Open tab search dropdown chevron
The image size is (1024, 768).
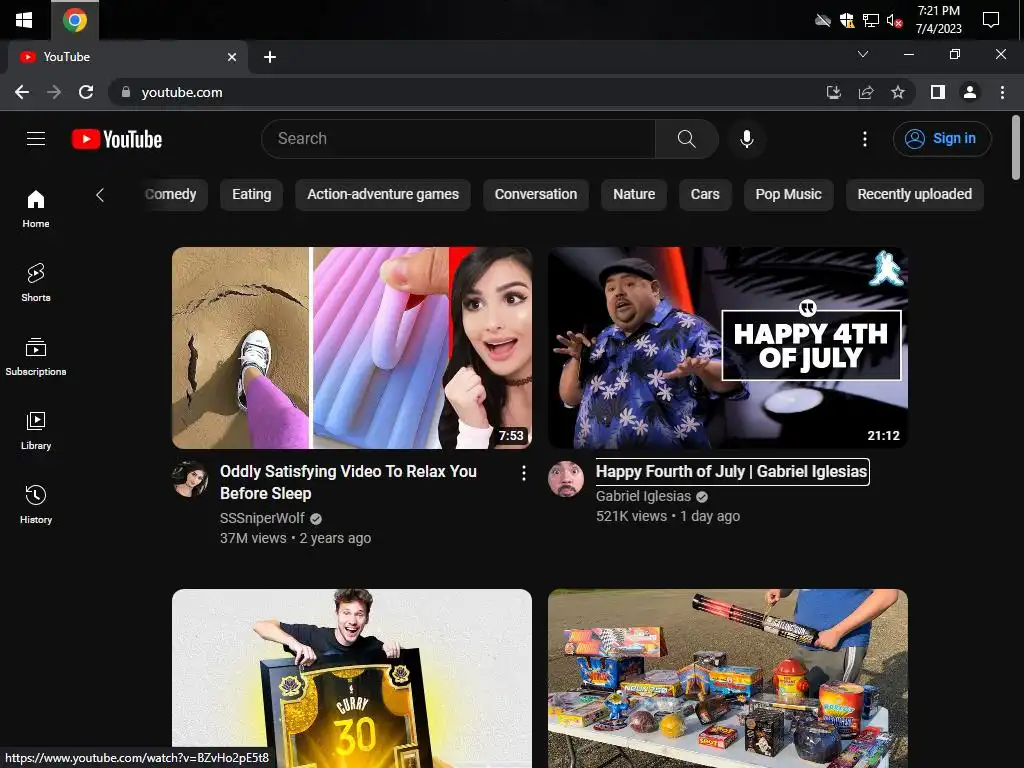coord(863,54)
